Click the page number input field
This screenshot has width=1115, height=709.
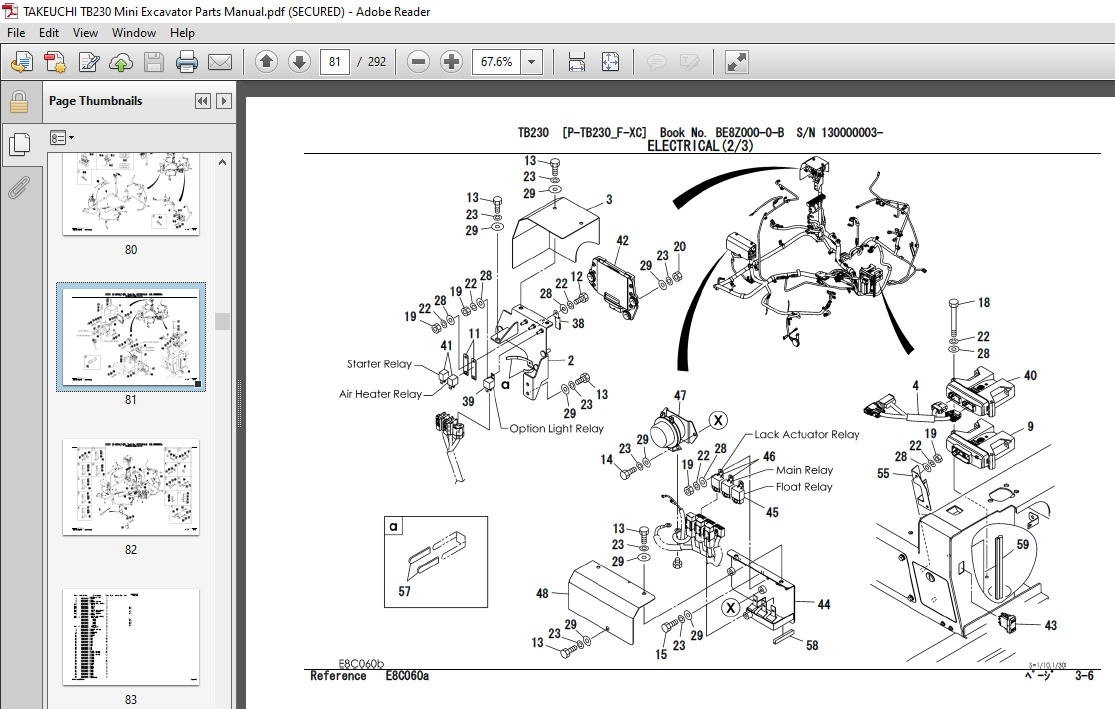334,62
